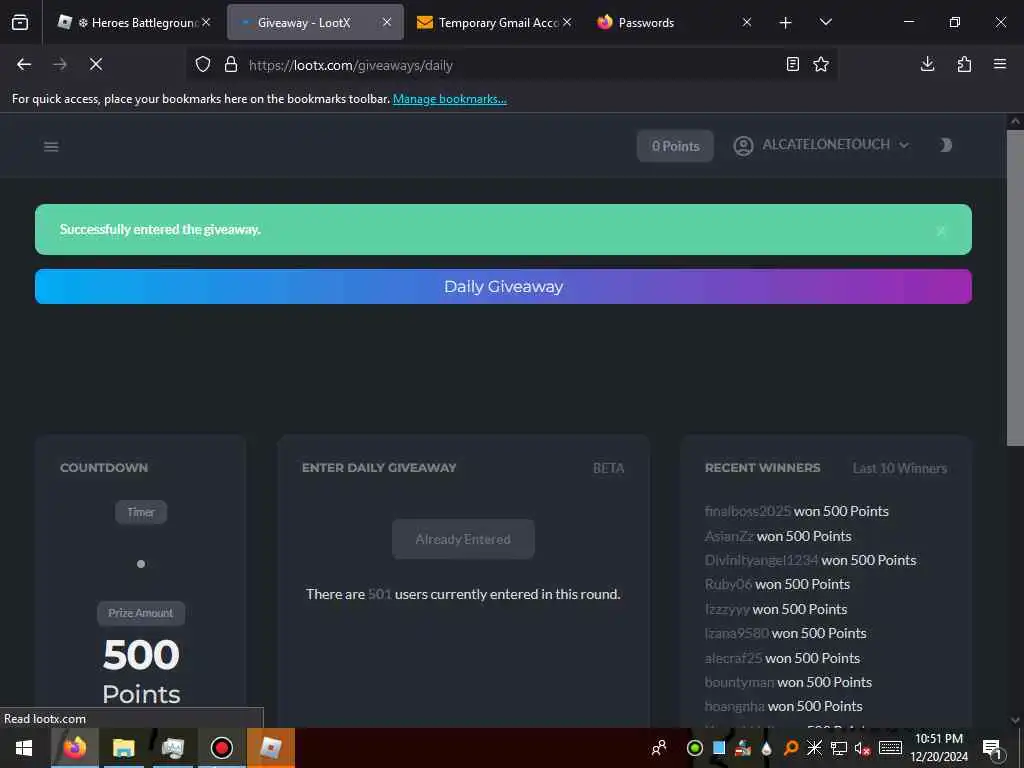Open the notification action center
The width and height of the screenshot is (1024, 768).
point(992,748)
